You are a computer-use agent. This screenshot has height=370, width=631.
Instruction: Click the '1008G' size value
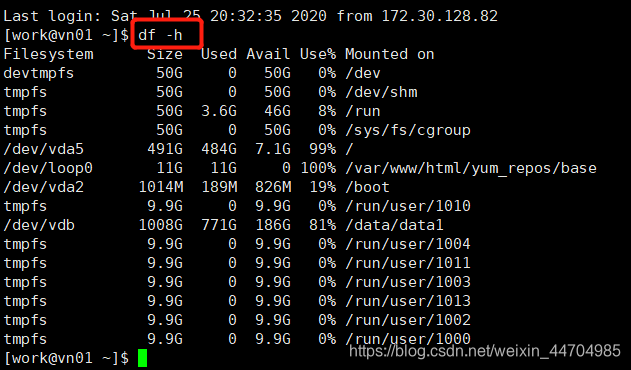coord(161,225)
